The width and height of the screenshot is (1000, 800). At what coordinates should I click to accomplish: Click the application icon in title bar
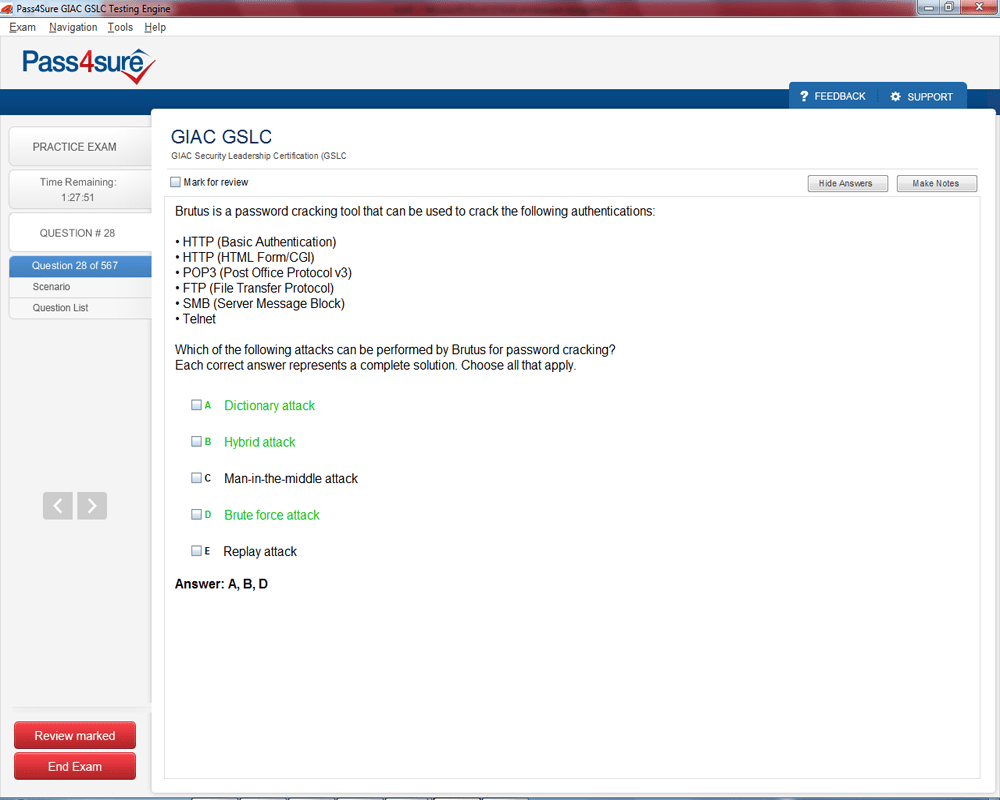tap(7, 9)
